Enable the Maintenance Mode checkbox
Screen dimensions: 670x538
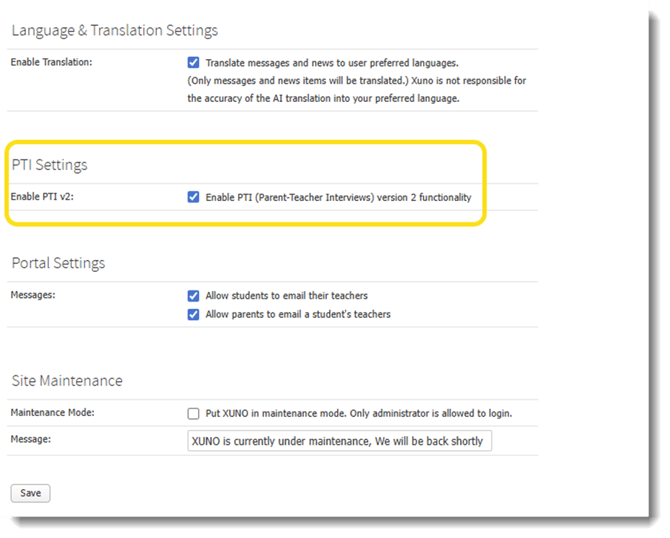(x=194, y=413)
